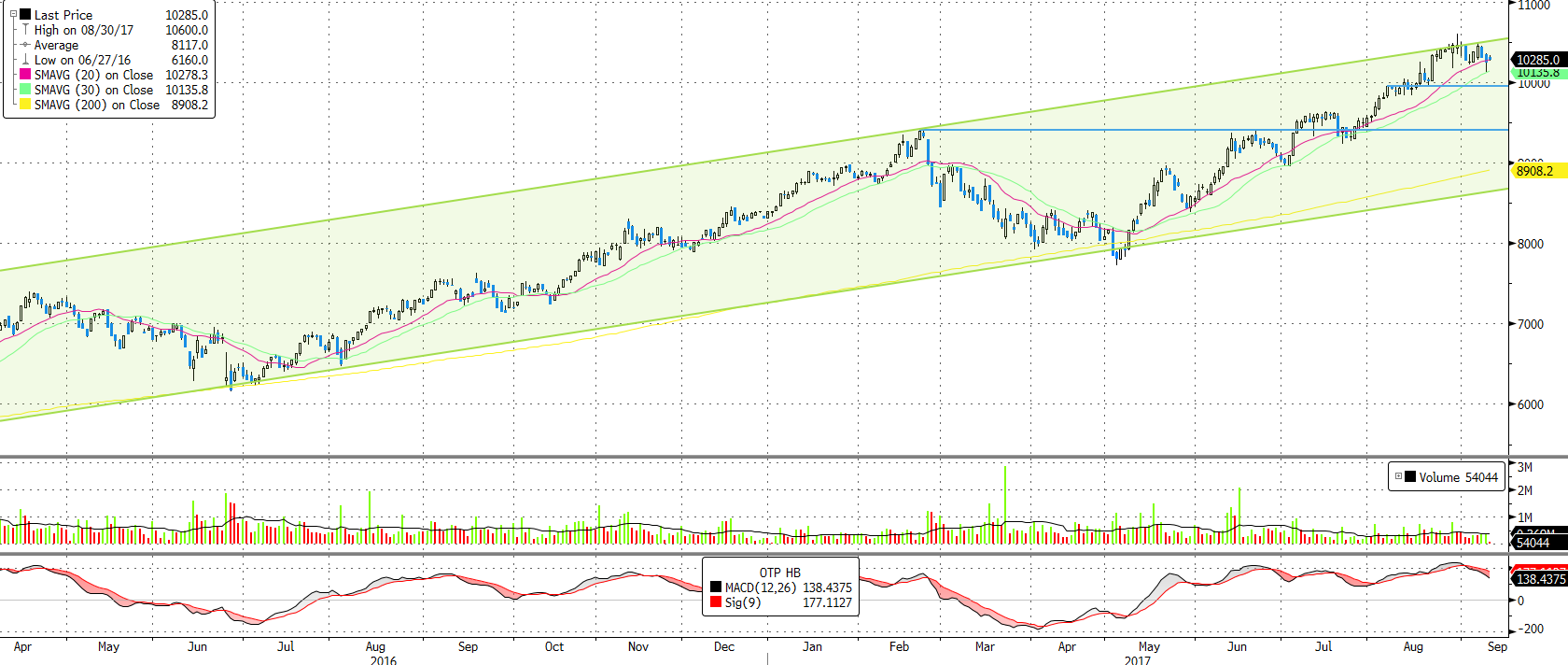Viewport: 1568px width, 665px height.
Task: Click the Dec label on time axis
Action: click(724, 646)
